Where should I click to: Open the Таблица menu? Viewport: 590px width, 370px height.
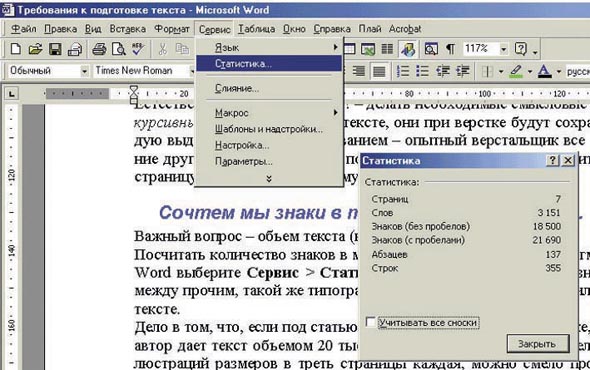(x=256, y=29)
